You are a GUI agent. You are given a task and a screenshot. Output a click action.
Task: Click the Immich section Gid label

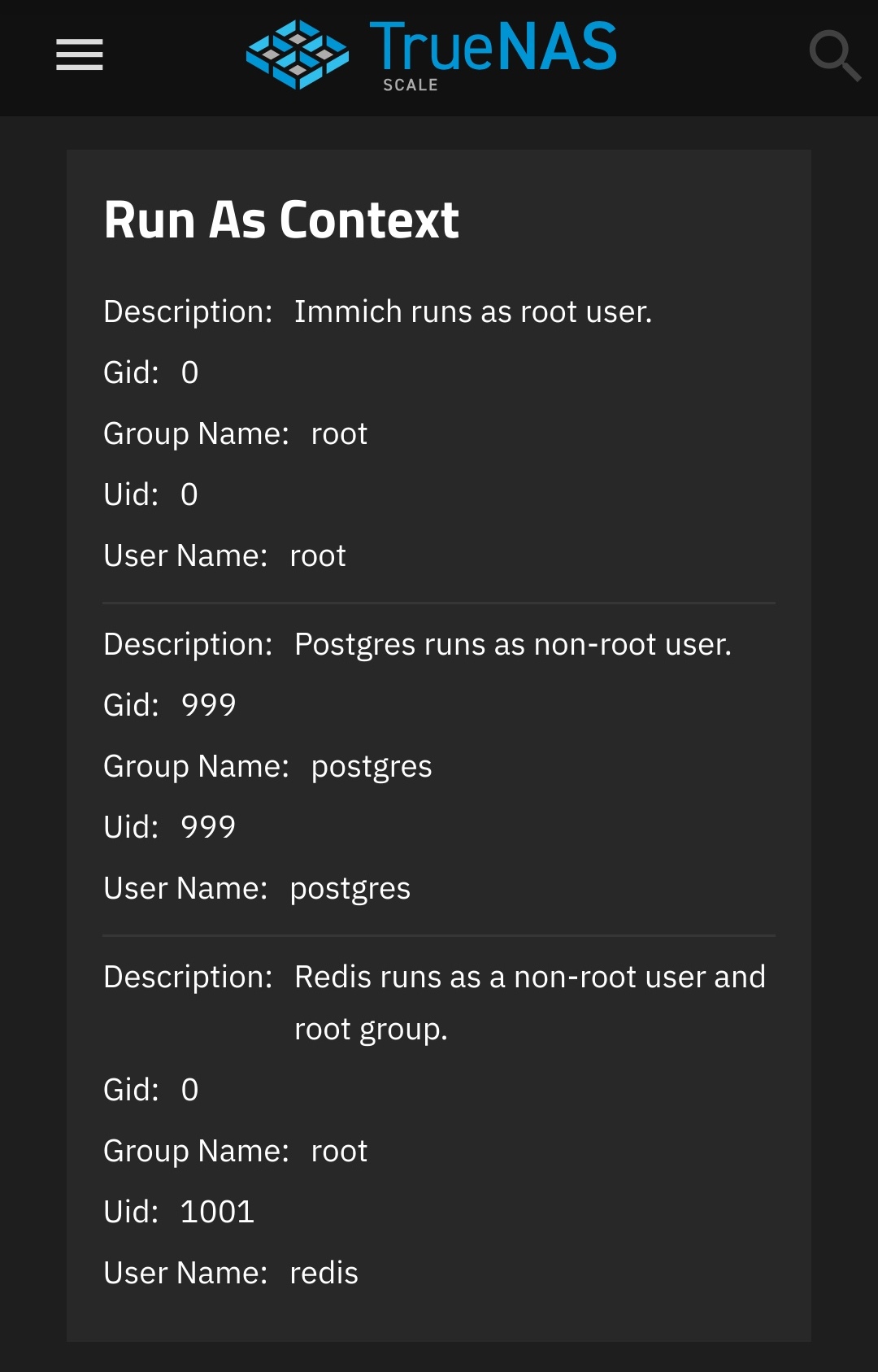132,372
